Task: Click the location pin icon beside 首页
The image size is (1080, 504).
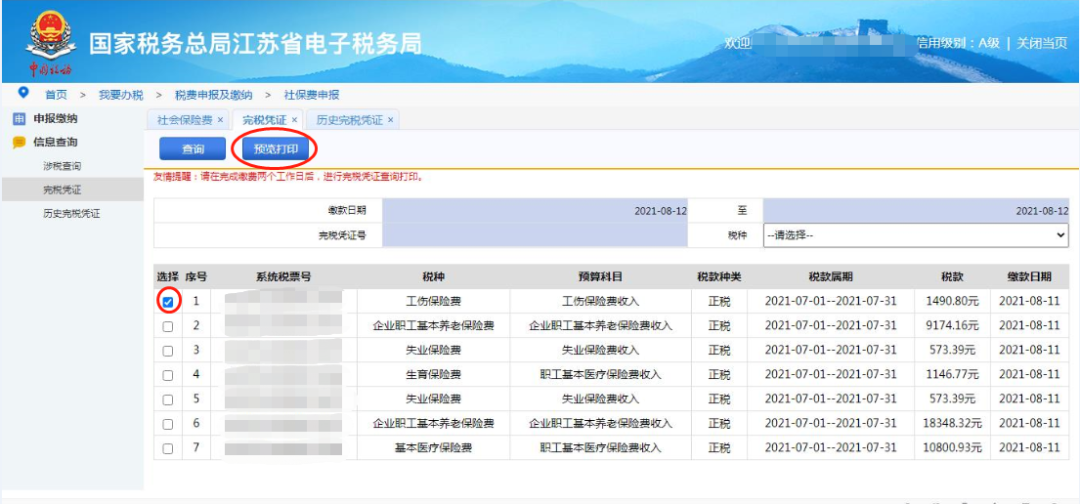Action: click(24, 93)
